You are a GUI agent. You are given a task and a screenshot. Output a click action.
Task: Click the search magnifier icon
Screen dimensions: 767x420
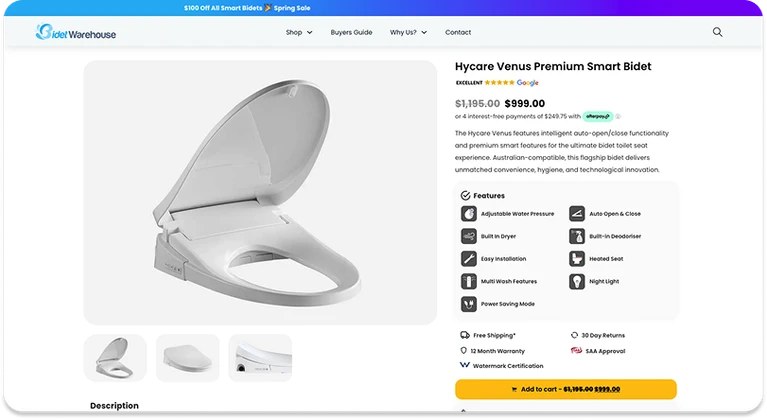coord(717,32)
